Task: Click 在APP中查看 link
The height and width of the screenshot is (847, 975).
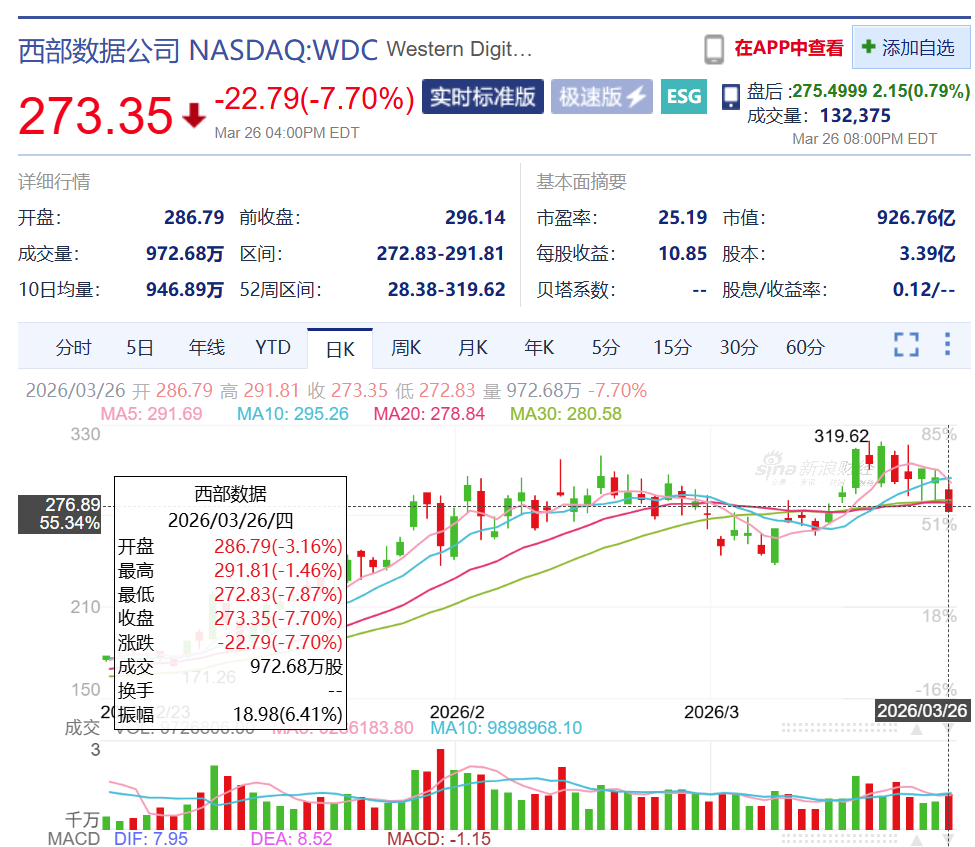Action: click(788, 48)
